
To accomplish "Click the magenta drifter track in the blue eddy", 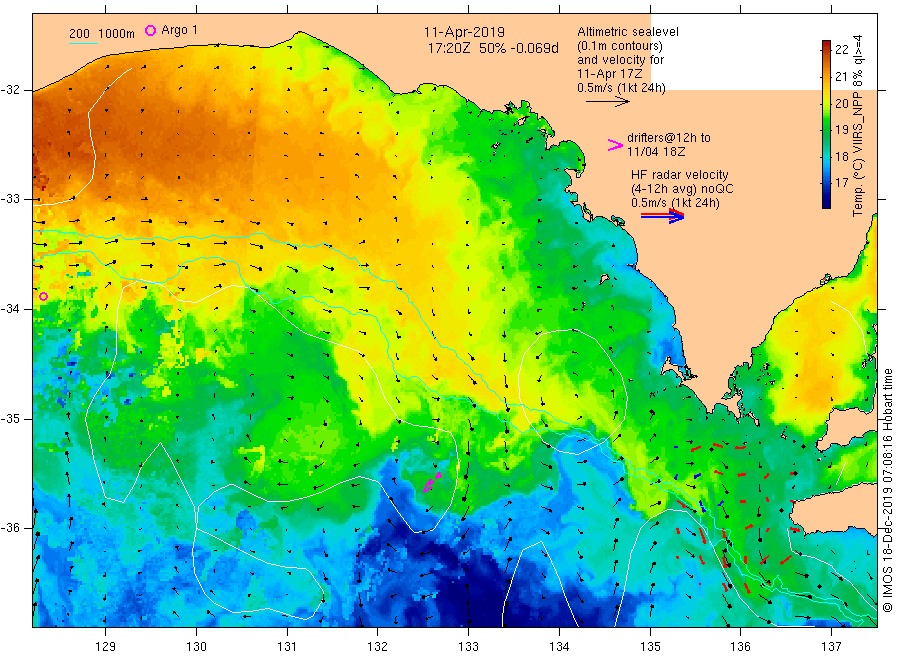I will tap(432, 483).
